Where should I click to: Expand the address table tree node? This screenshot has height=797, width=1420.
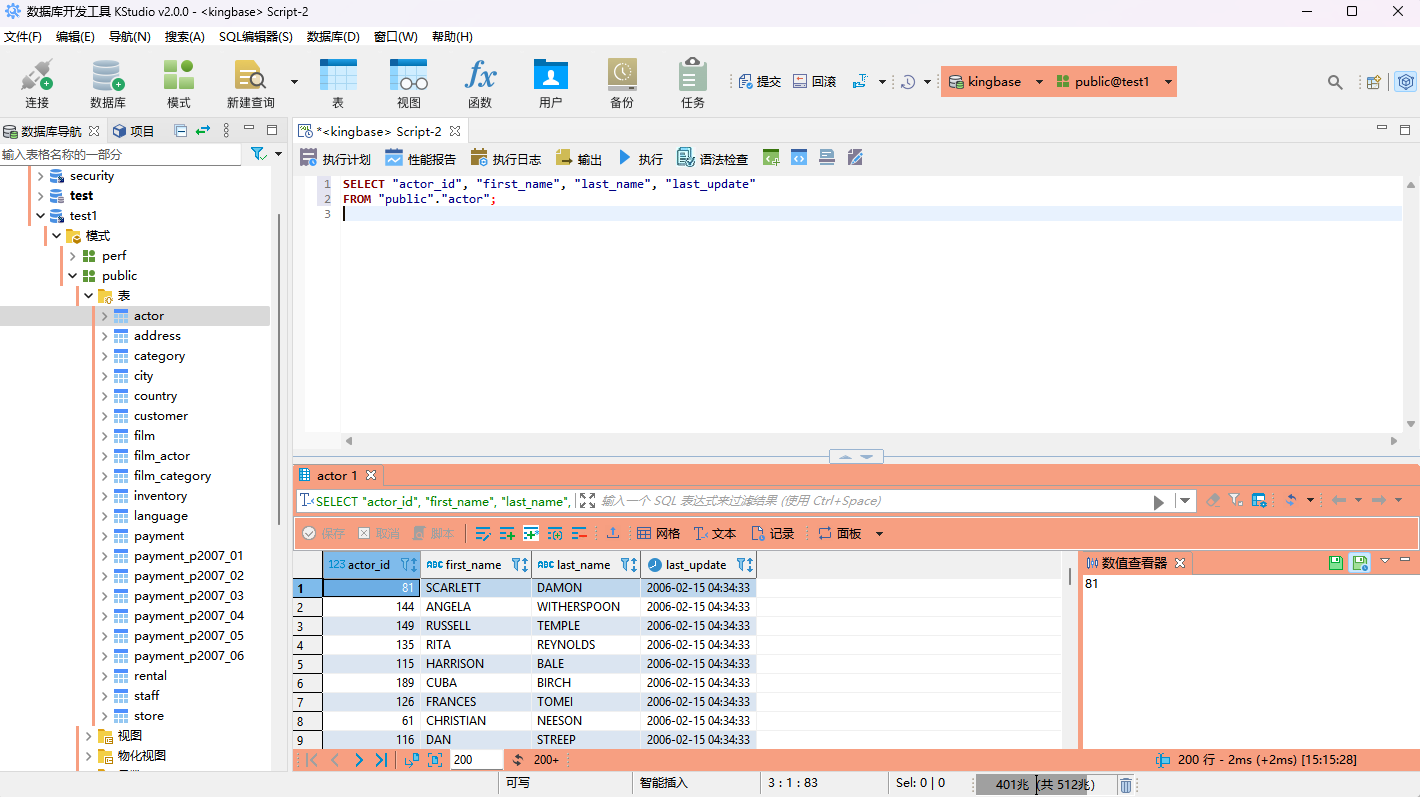click(104, 336)
